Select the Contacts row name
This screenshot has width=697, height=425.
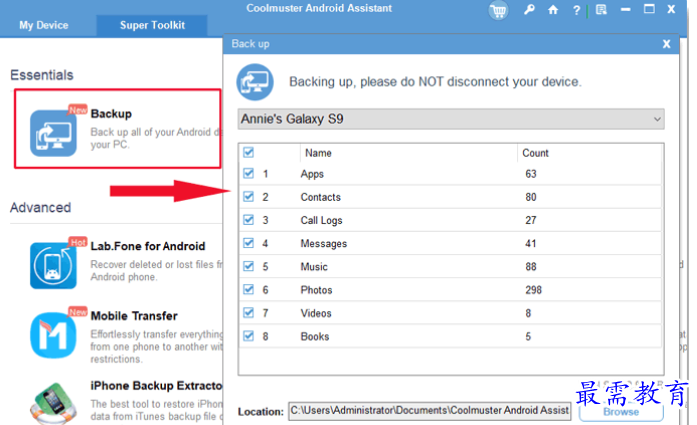320,197
